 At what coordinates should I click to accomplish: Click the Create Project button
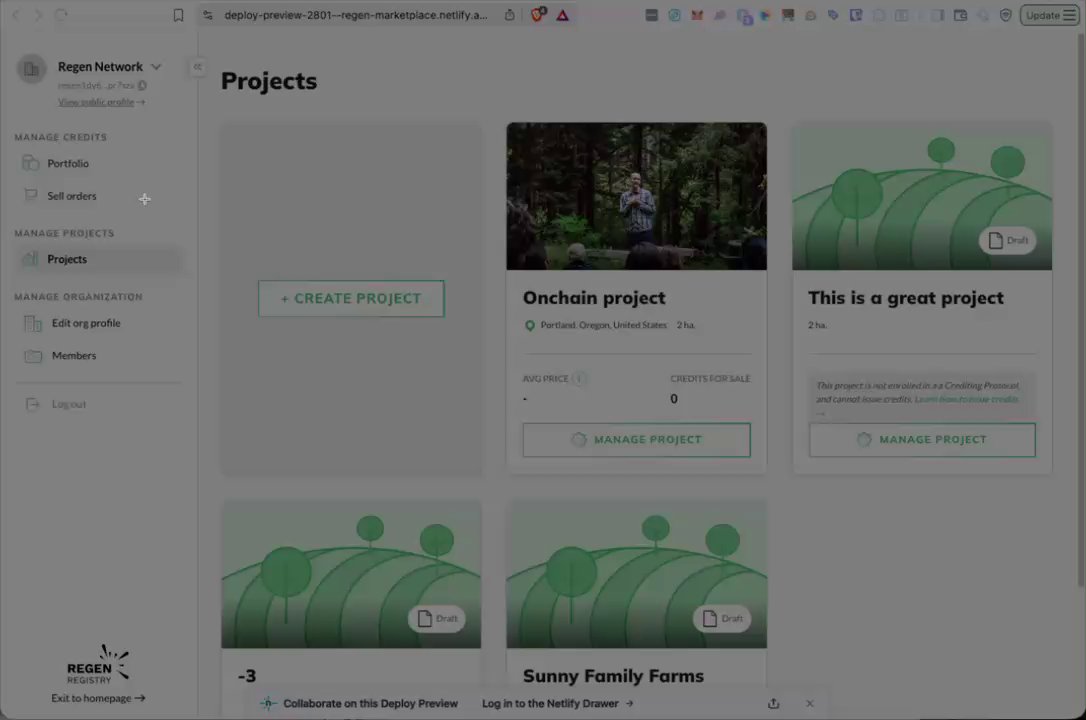click(x=351, y=298)
